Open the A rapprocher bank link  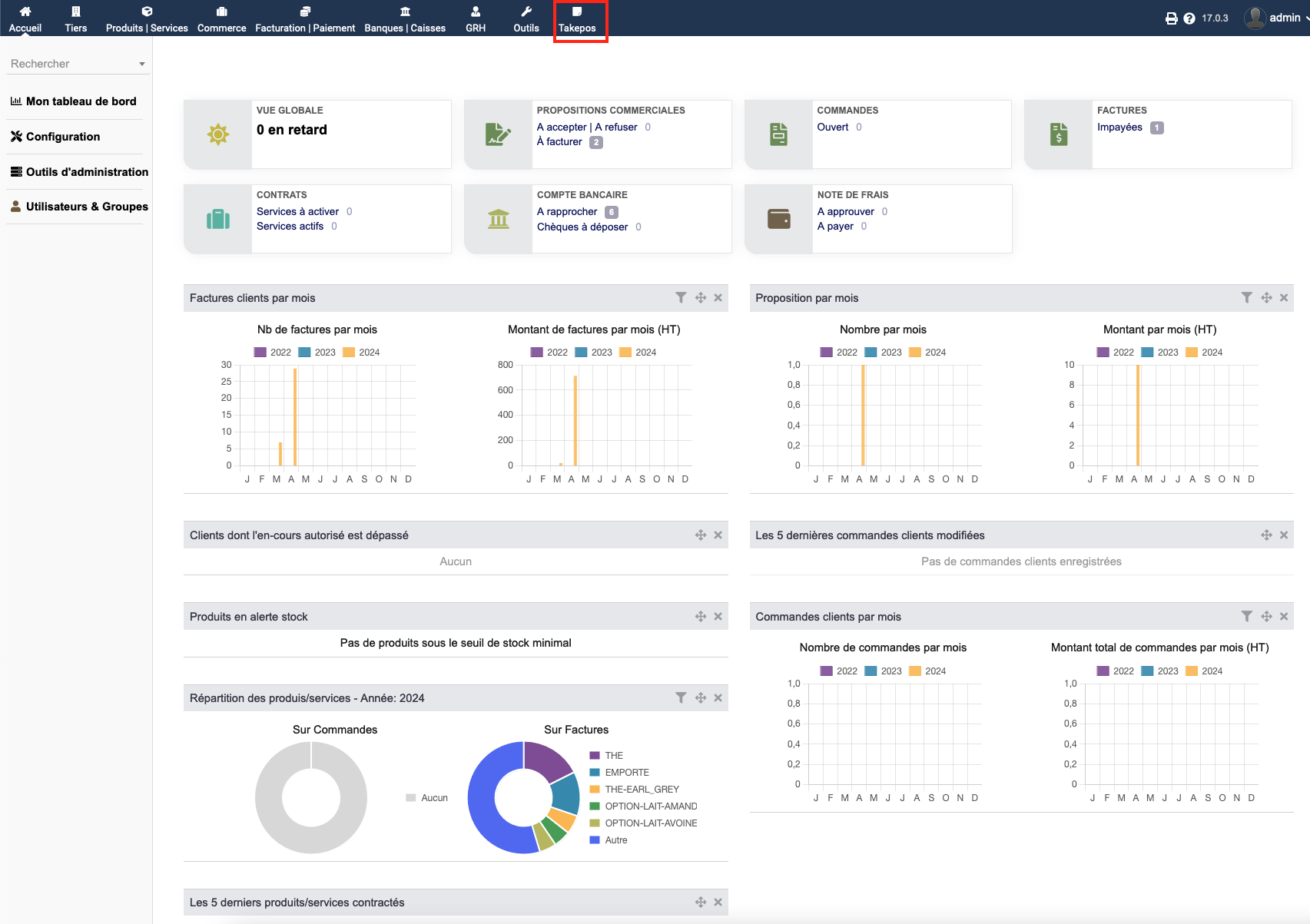point(567,212)
